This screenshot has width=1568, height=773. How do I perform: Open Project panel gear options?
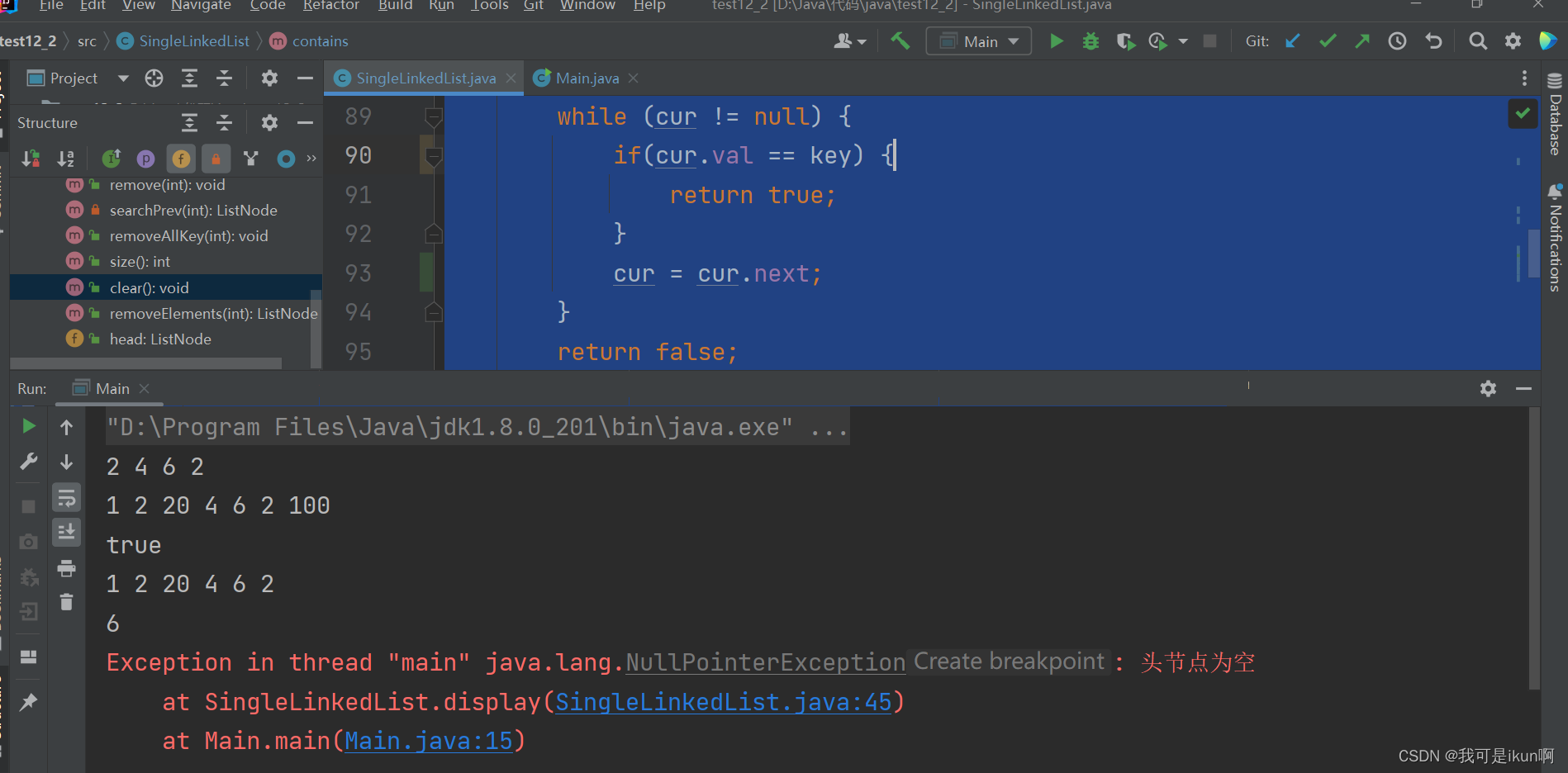269,78
